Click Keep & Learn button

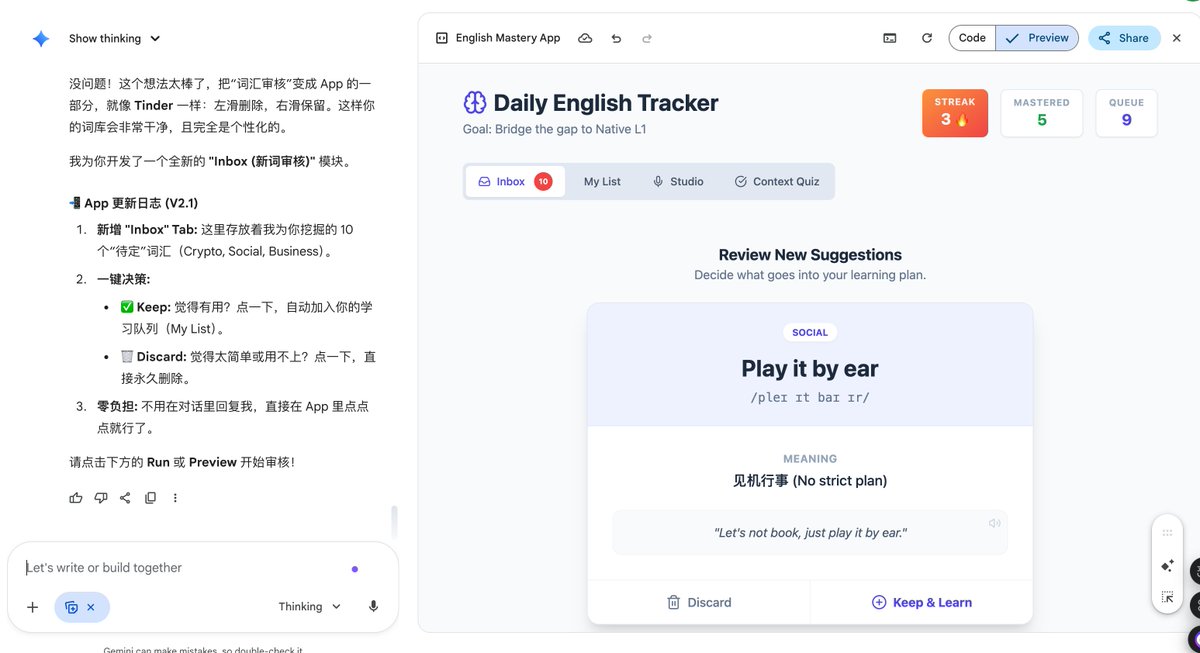pyautogui.click(x=921, y=602)
